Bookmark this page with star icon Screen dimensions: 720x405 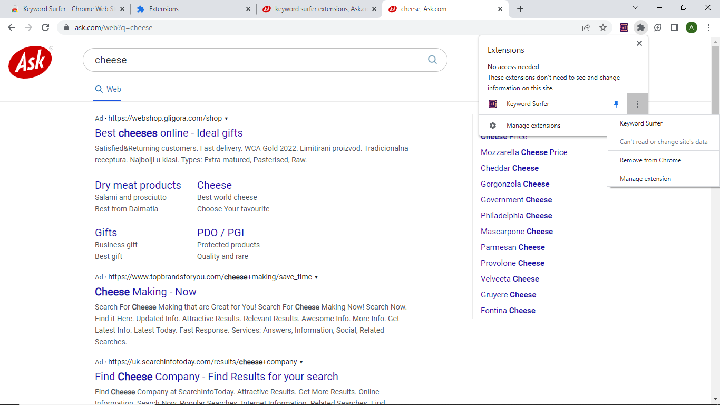[x=603, y=28]
